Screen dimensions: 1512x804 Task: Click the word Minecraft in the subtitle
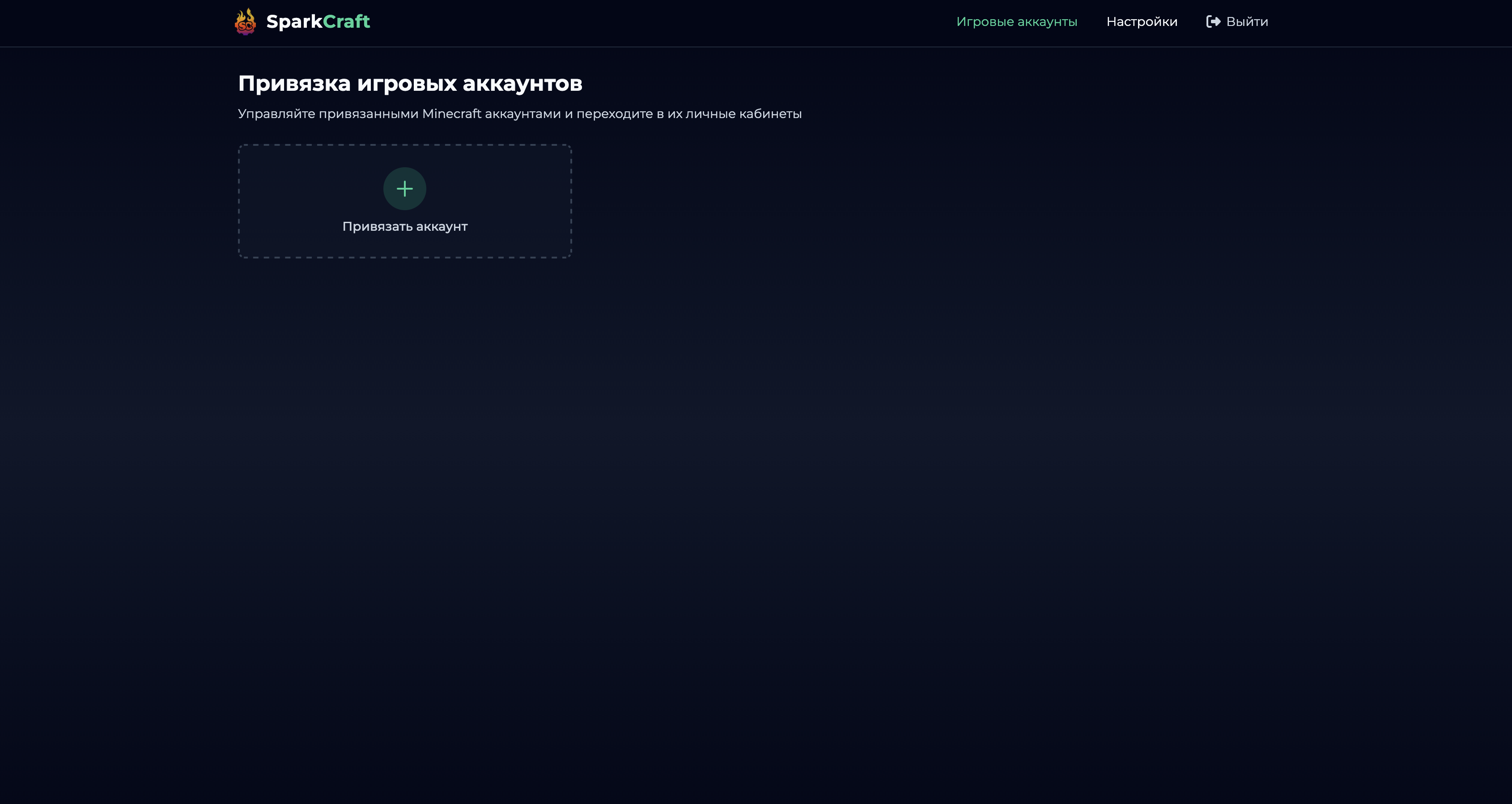451,114
